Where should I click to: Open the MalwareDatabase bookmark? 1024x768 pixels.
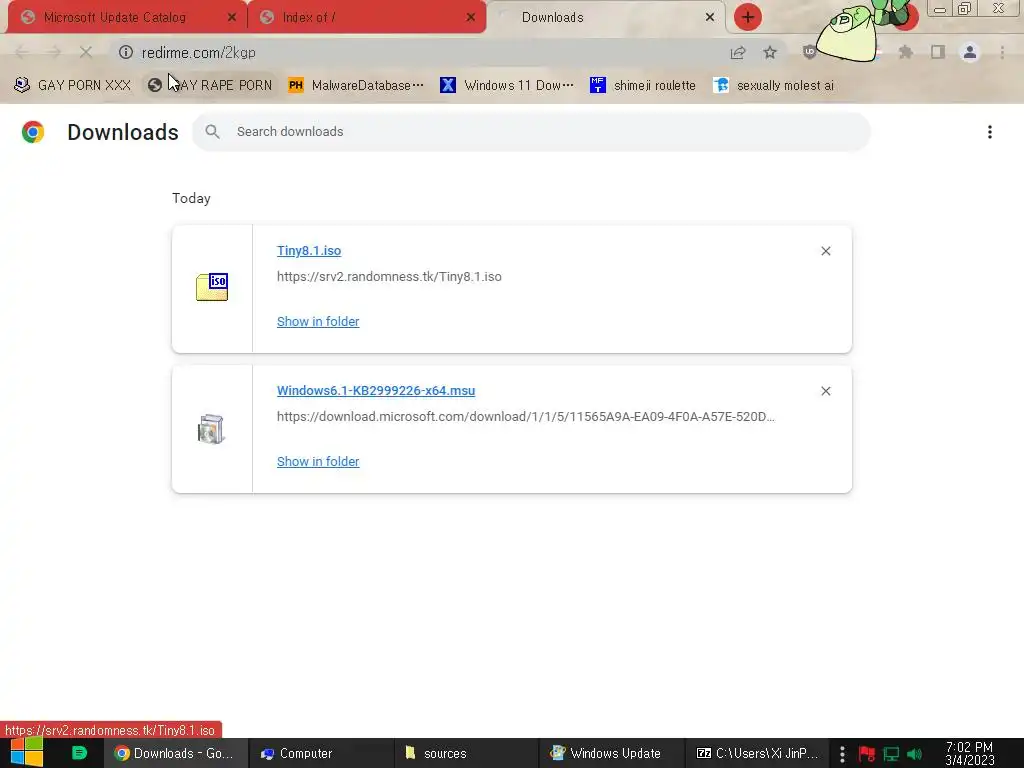point(357,86)
